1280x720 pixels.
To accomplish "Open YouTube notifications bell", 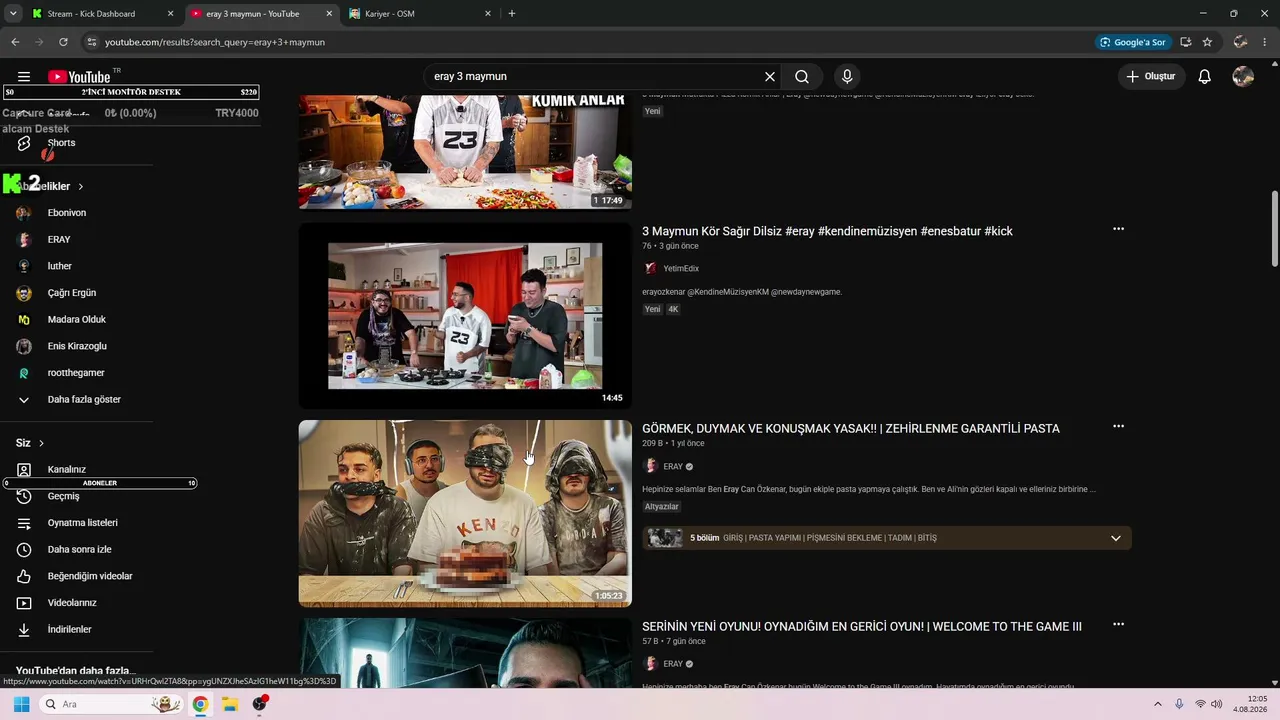I will pyautogui.click(x=1205, y=77).
